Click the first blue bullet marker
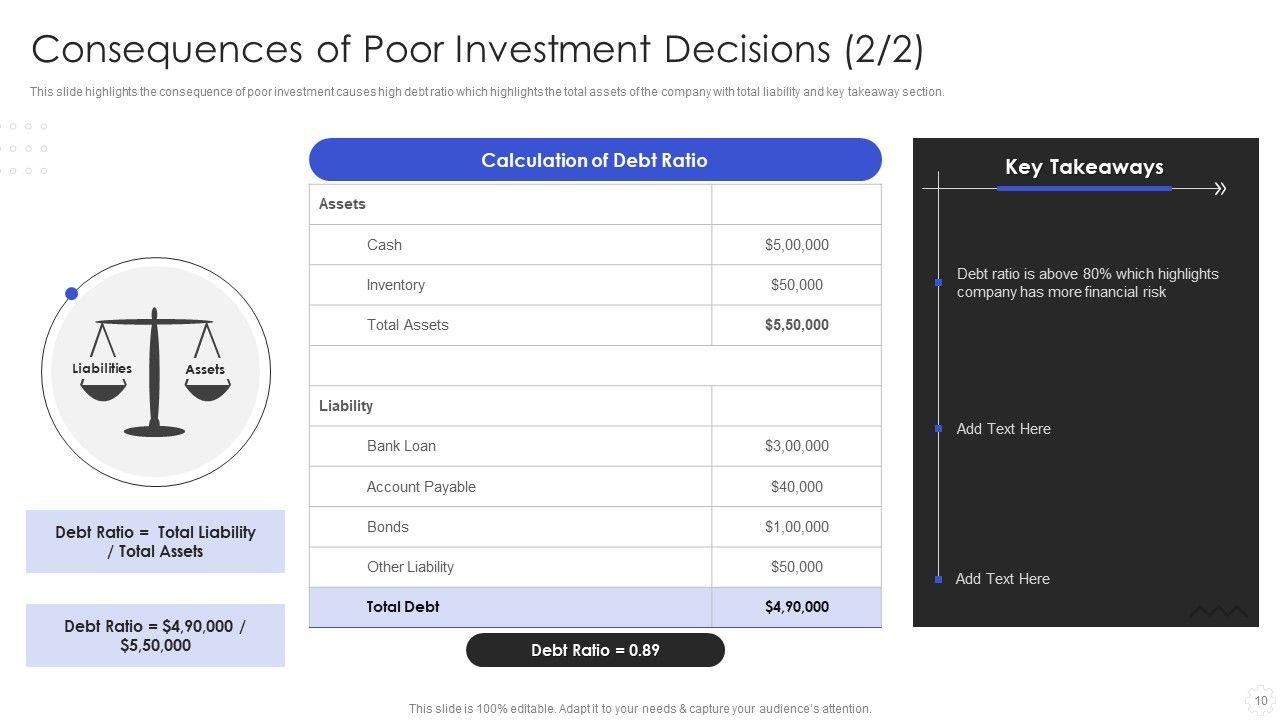Screen dimensions: 1280x720 coord(938,282)
